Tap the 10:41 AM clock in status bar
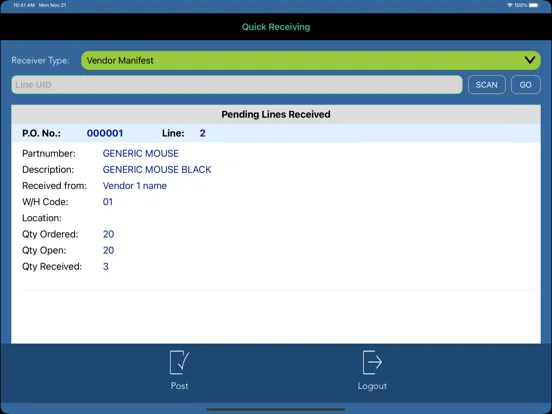The height and width of the screenshot is (414, 552). pyautogui.click(x=24, y=5)
